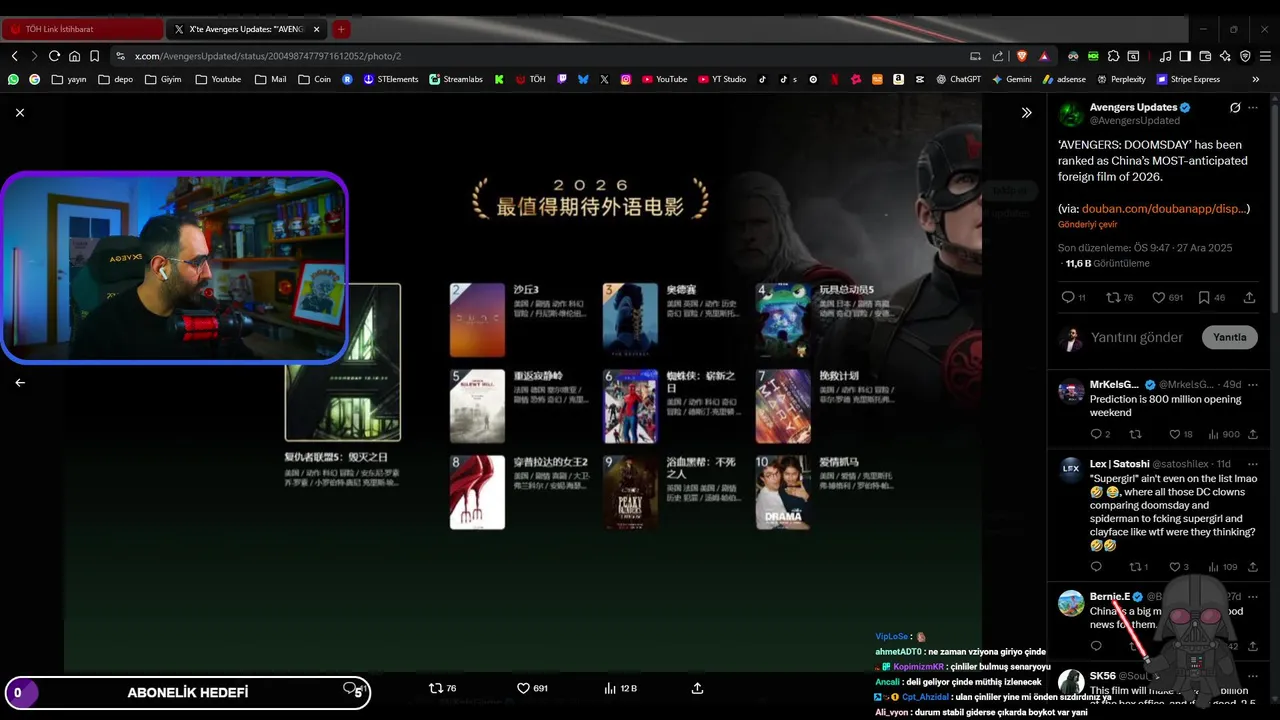
Task: Bookmark the tweet with 46 bookmarks
Action: click(x=1211, y=297)
